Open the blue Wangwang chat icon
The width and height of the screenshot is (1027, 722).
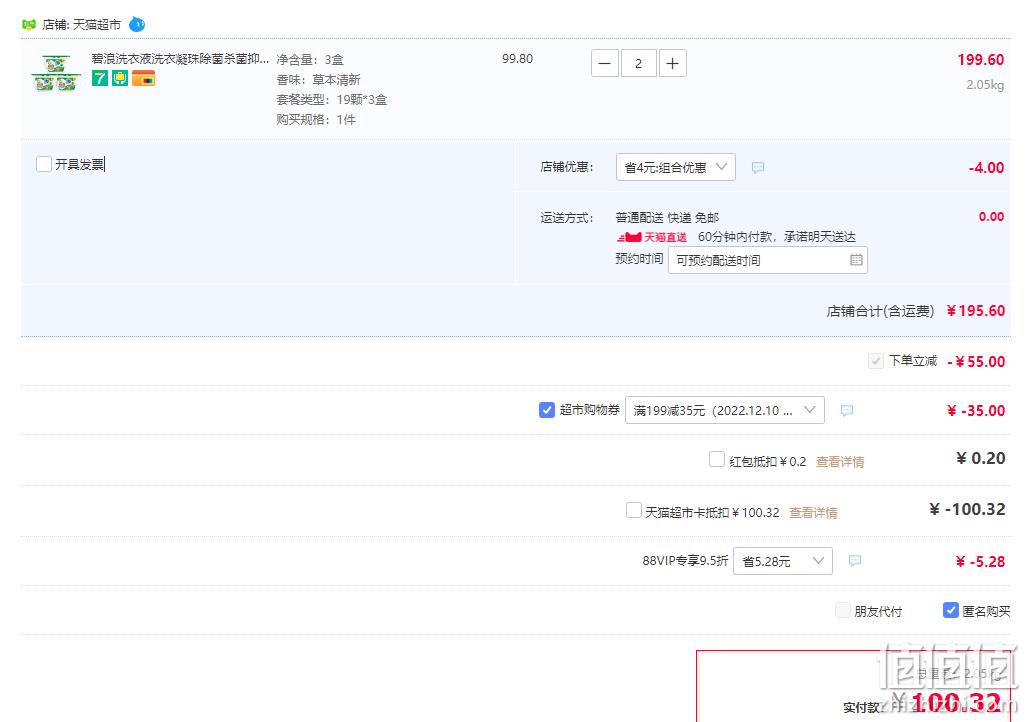click(x=137, y=24)
